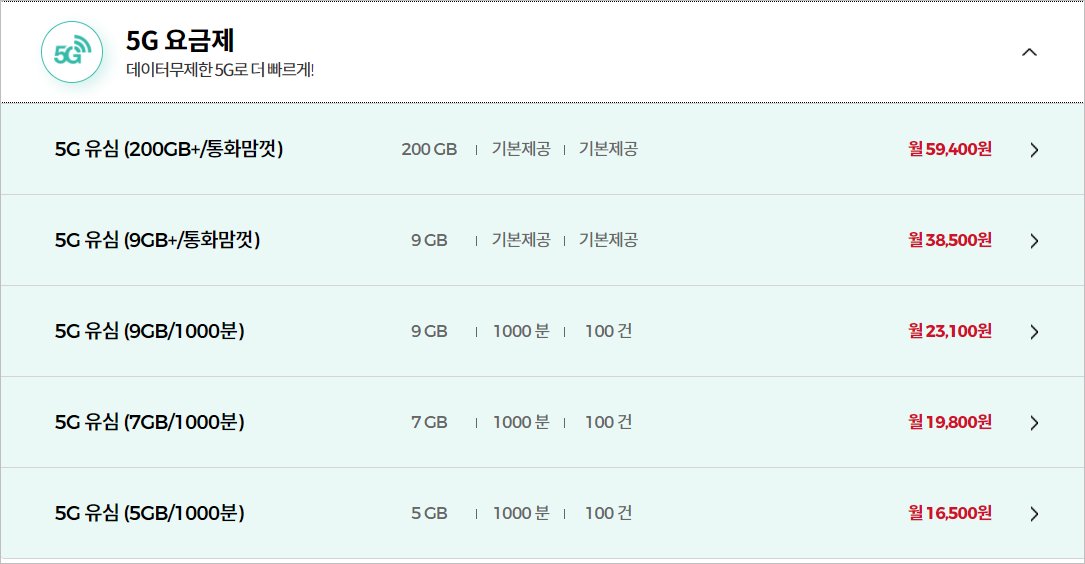Click the 5G signal logo icon

point(71,53)
